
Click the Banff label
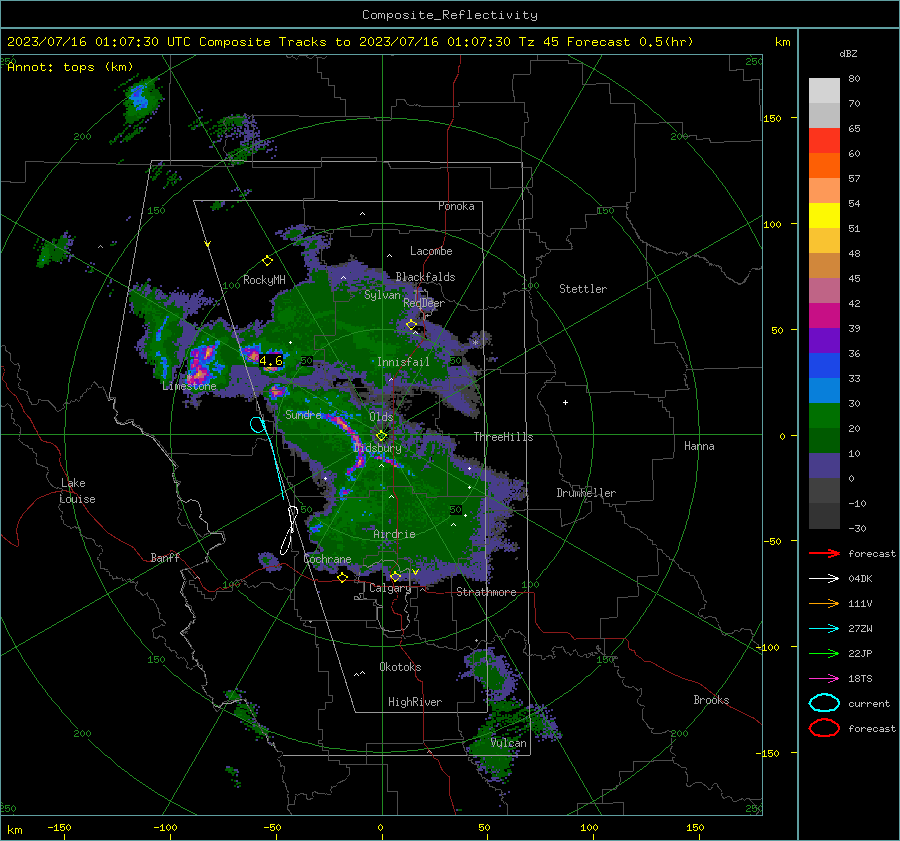165,558
